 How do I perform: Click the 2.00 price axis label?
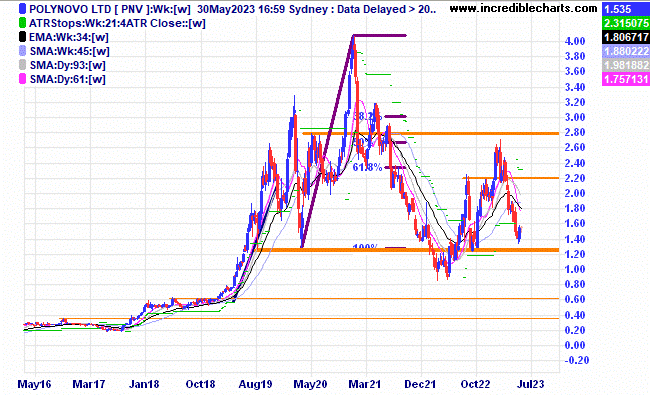575,193
